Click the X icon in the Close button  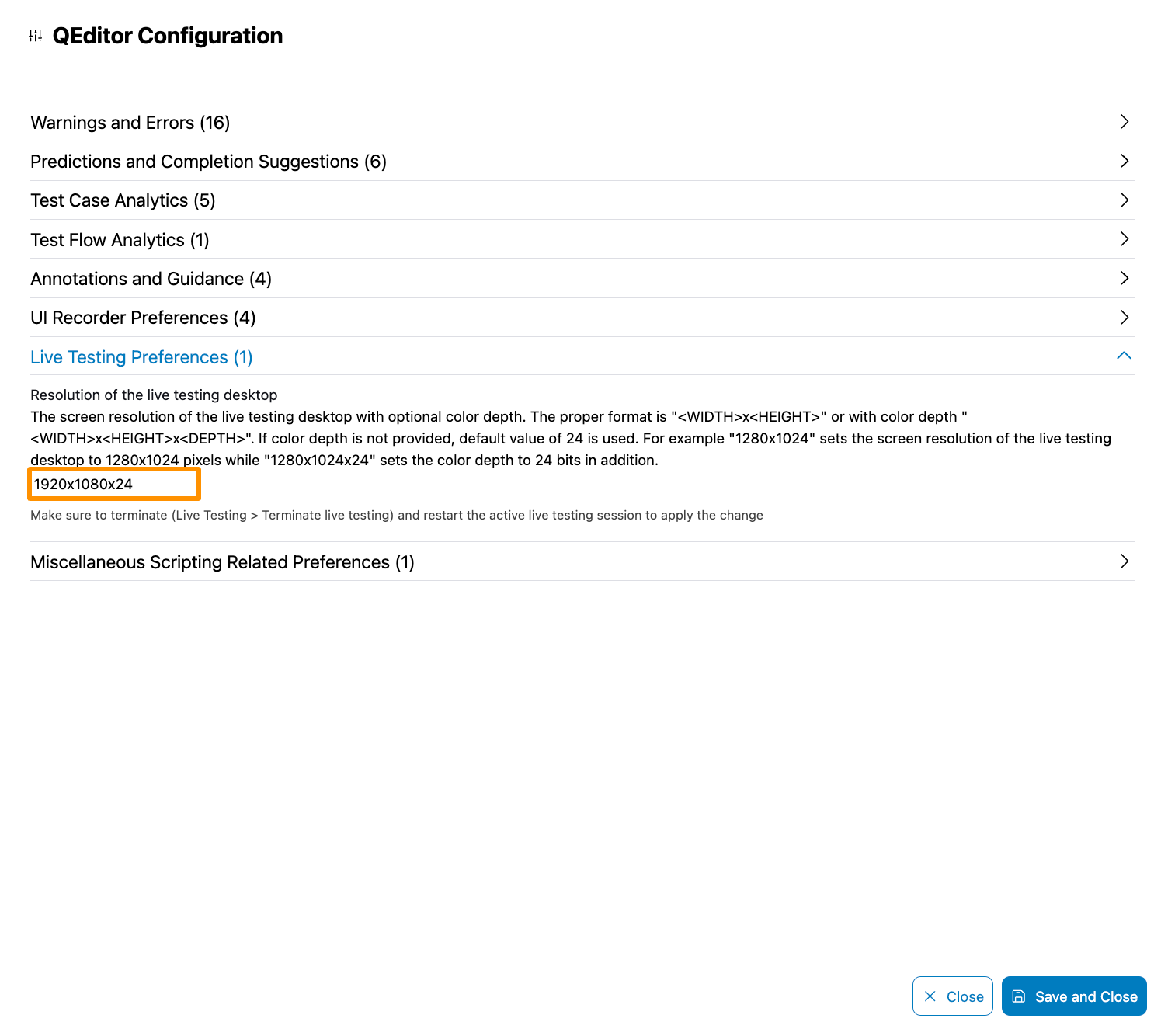point(930,996)
